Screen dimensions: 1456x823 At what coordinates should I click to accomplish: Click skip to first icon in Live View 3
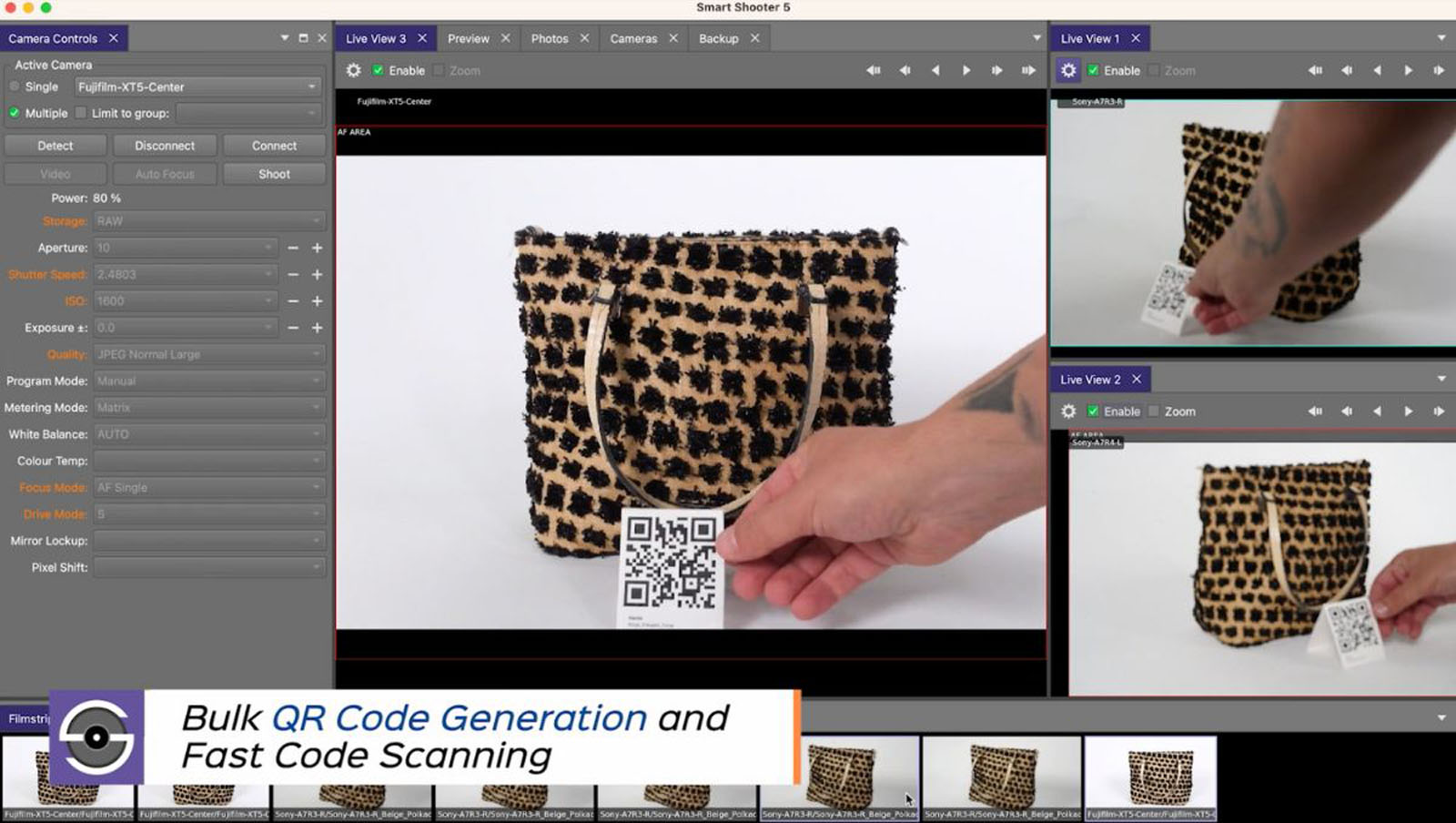tap(873, 70)
